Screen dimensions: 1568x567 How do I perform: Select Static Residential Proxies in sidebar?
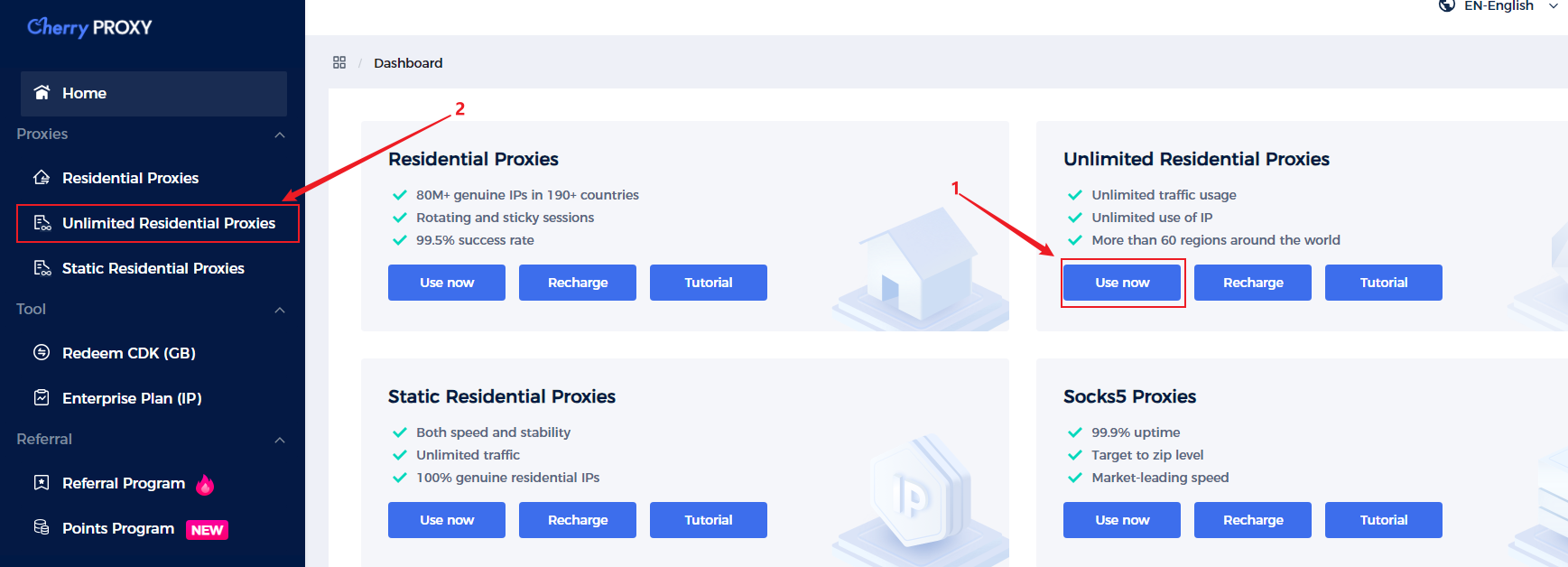coord(153,268)
